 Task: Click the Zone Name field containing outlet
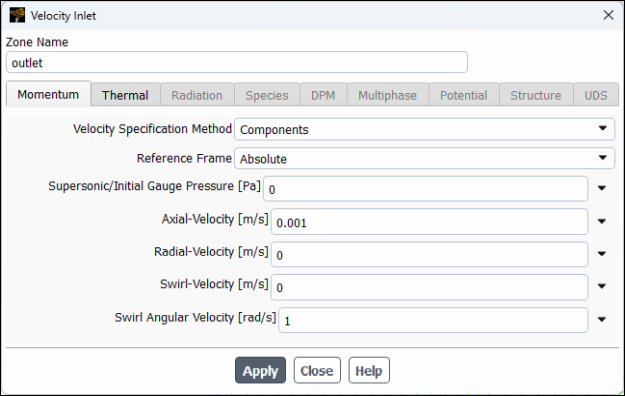pos(237,62)
